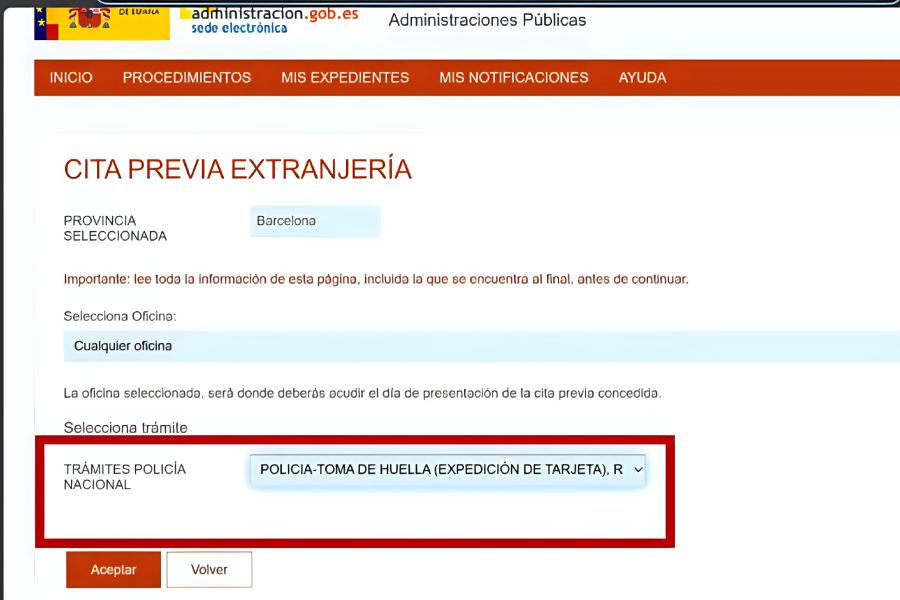
Task: Go to the INICIO menu item
Action: pos(71,78)
